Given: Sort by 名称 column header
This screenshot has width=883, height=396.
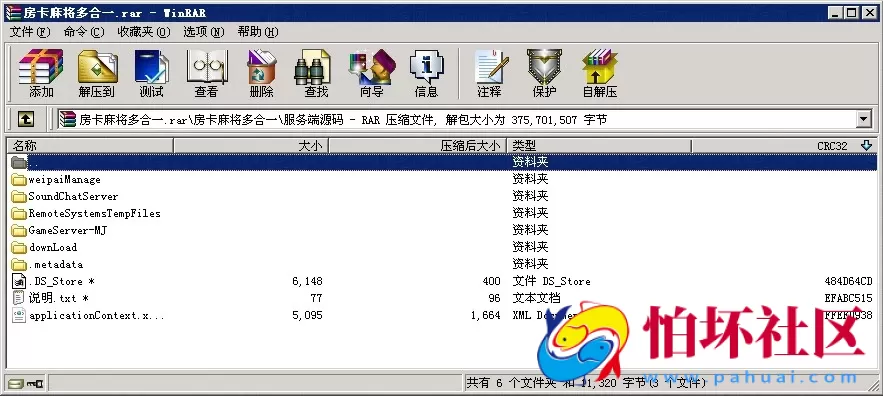Looking at the screenshot, I should coord(89,145).
